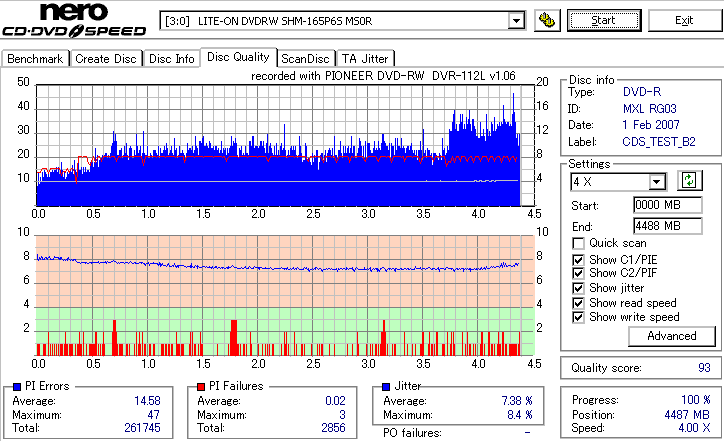Select the Disc Quality tab
Viewport: 724px width, 441px height.
click(x=238, y=57)
